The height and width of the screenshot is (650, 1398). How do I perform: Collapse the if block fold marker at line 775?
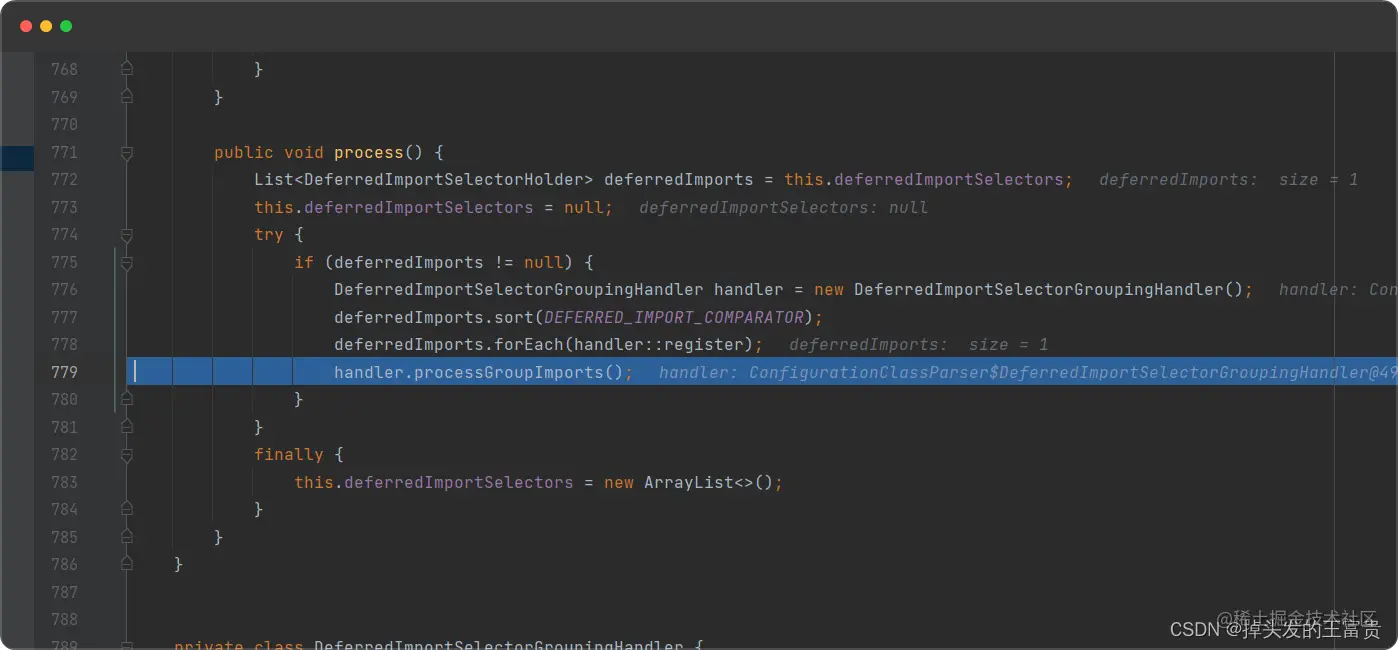click(x=126, y=263)
